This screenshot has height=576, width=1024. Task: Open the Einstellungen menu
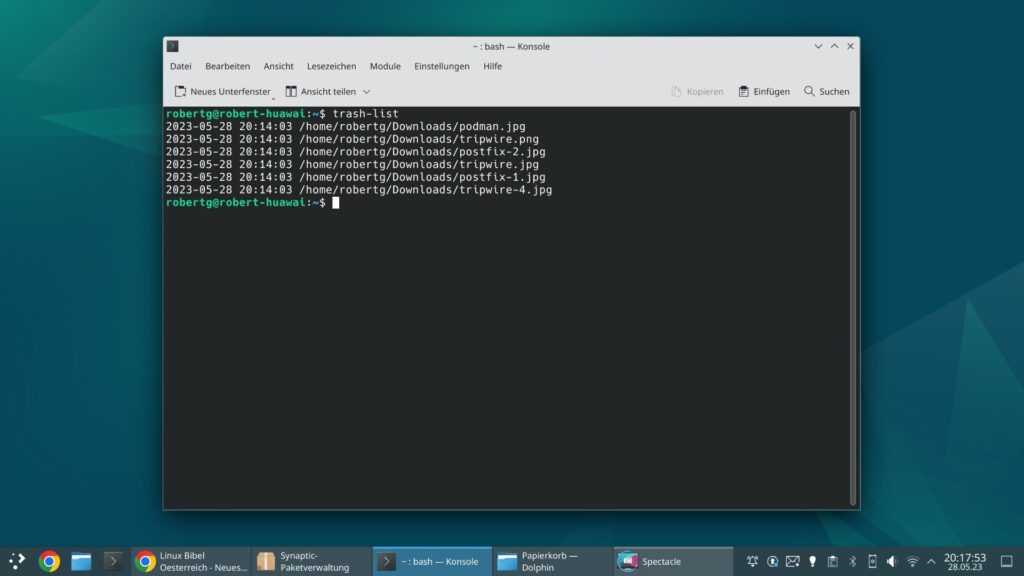[x=441, y=66]
